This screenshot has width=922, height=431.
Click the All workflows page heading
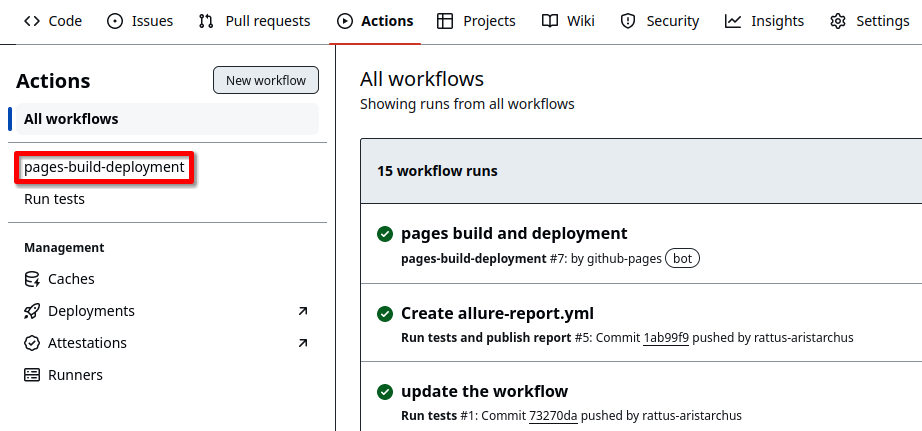coord(422,79)
